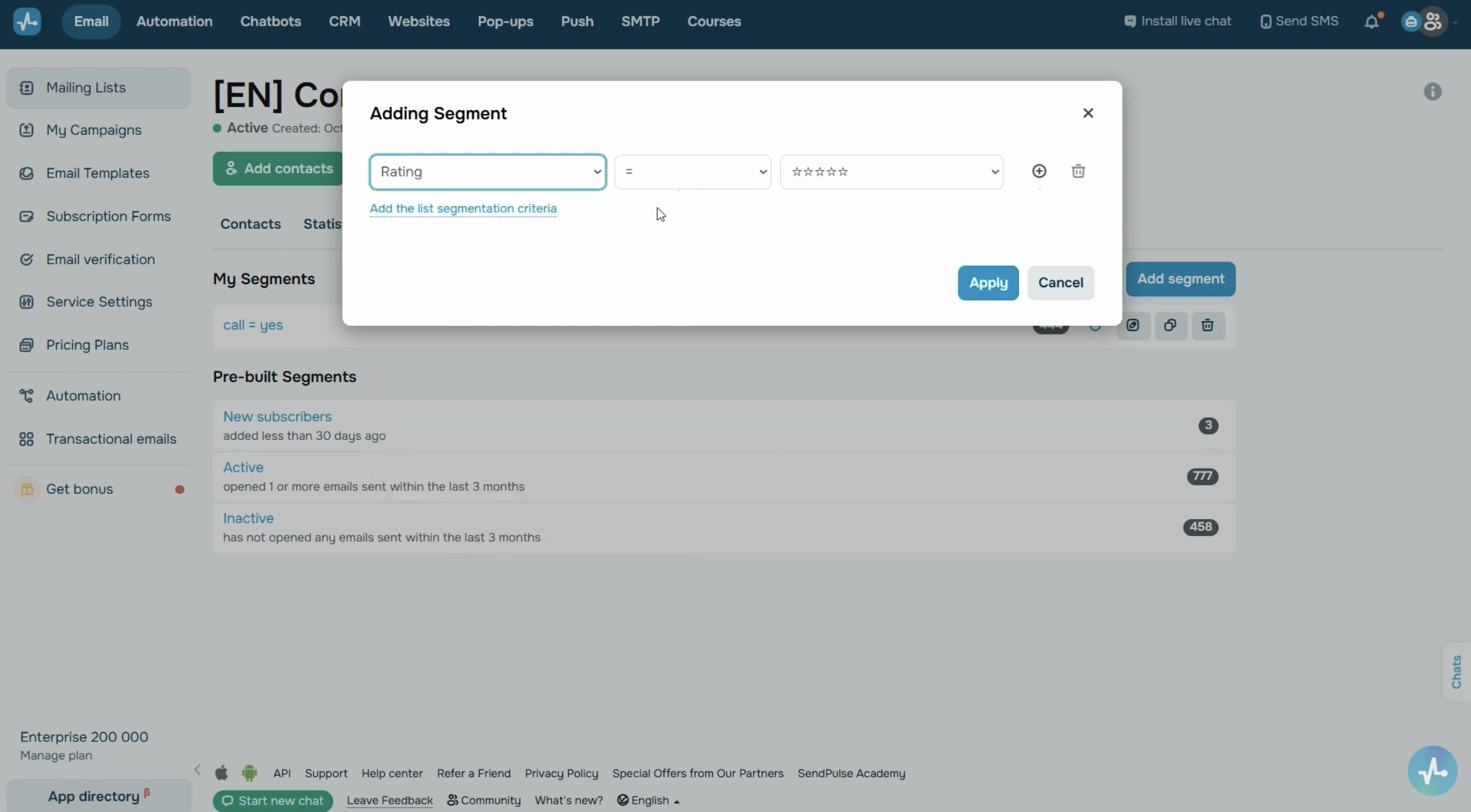Click the Start new chat button
Viewport: 1471px width, 812px height.
tap(273, 801)
